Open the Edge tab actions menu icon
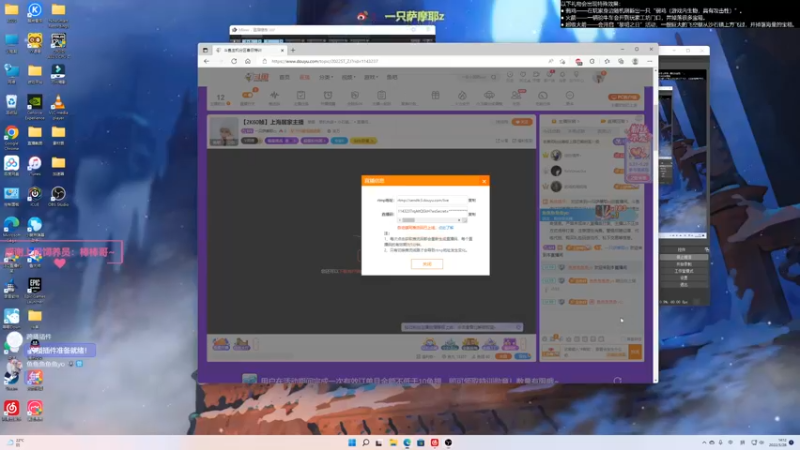 click(205, 50)
